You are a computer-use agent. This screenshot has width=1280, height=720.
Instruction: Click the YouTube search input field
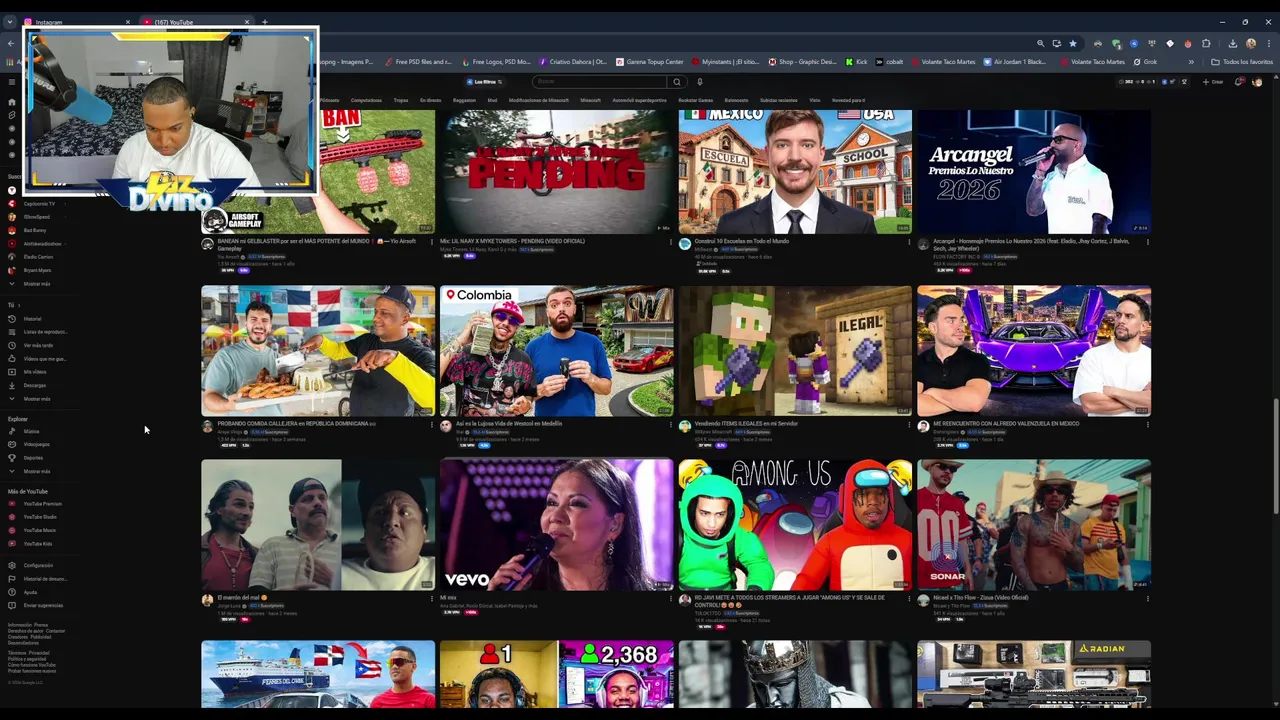[x=600, y=82]
